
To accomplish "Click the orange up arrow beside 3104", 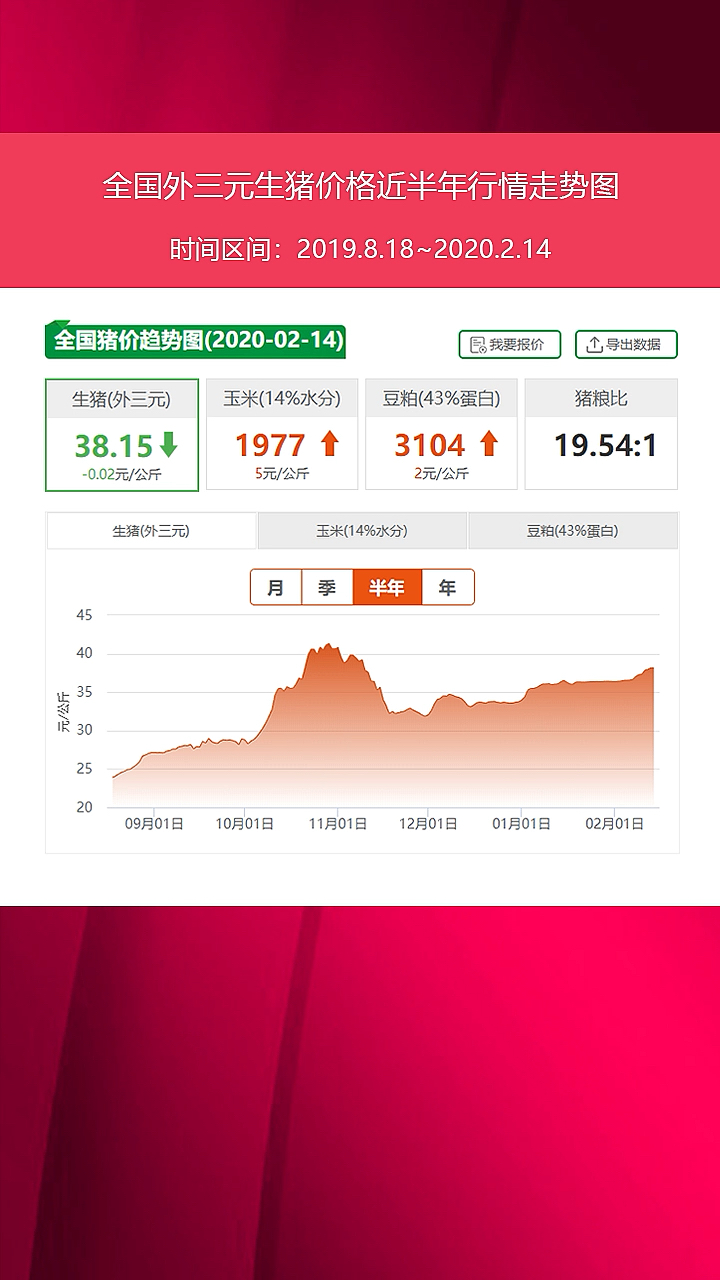I will click(x=488, y=444).
